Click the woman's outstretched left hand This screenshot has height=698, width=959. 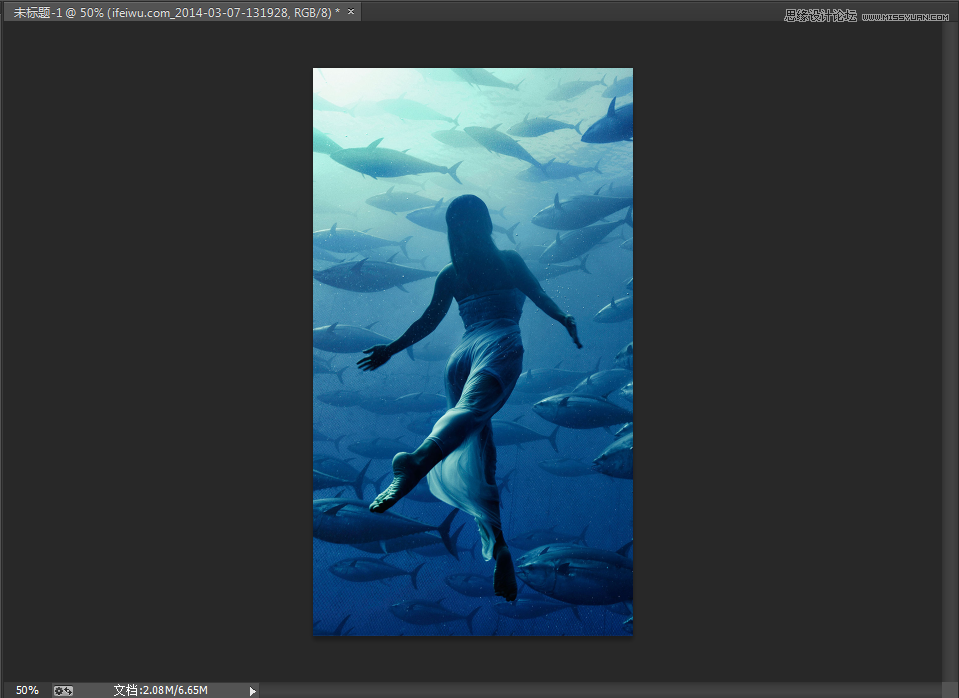[376, 356]
